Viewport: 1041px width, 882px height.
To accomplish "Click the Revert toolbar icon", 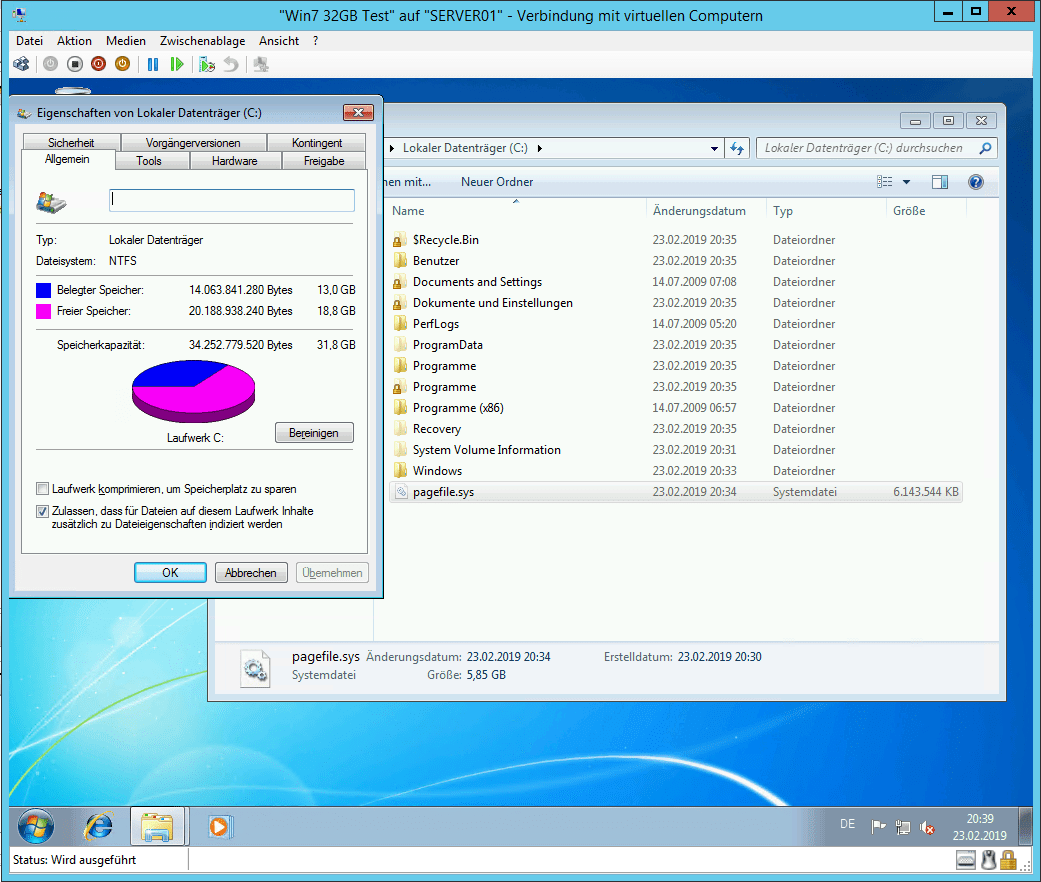I will [x=230, y=64].
